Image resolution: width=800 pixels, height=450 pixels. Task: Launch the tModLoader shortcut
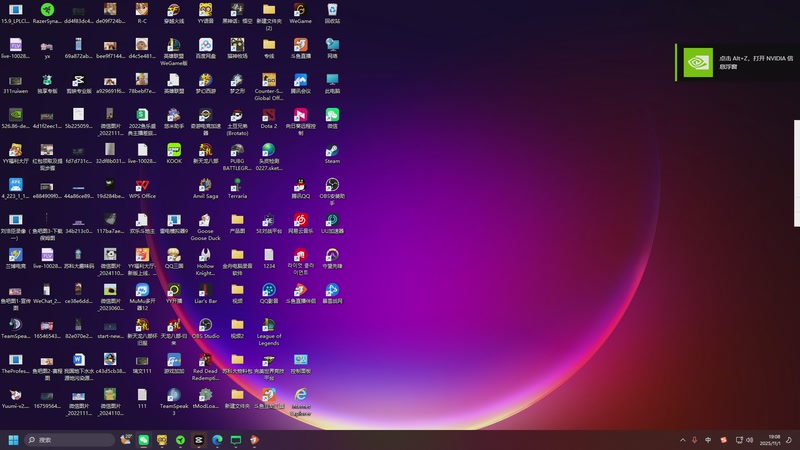pos(206,399)
